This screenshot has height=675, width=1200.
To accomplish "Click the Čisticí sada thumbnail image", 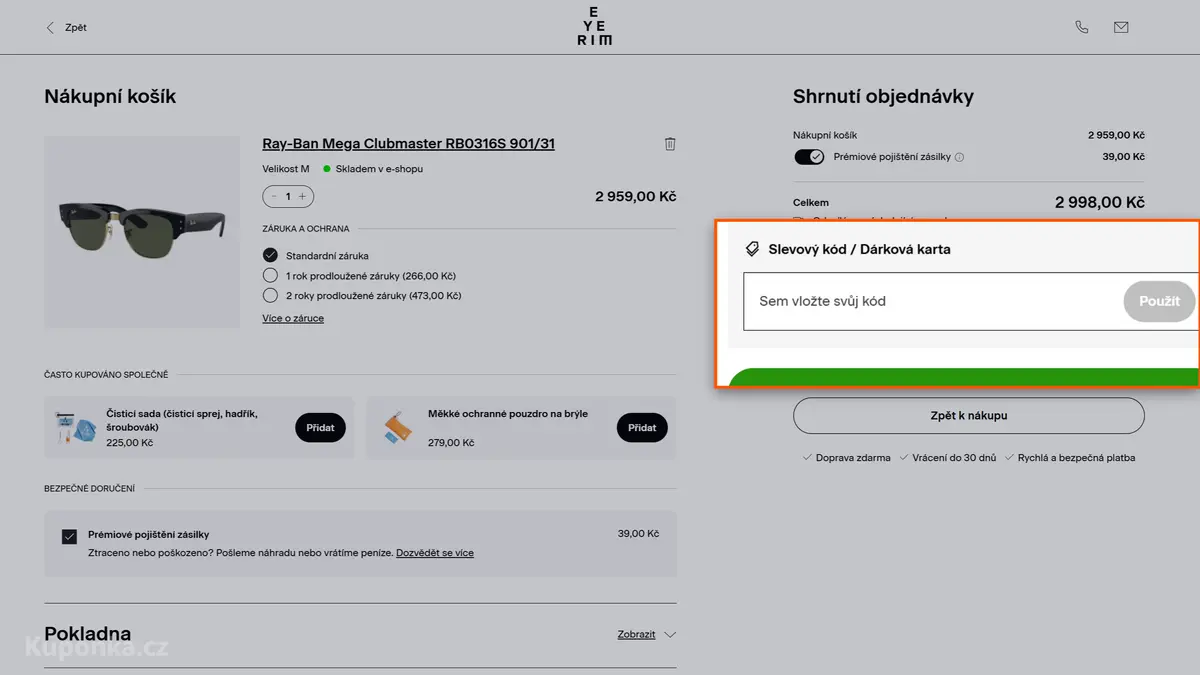I will [76, 428].
